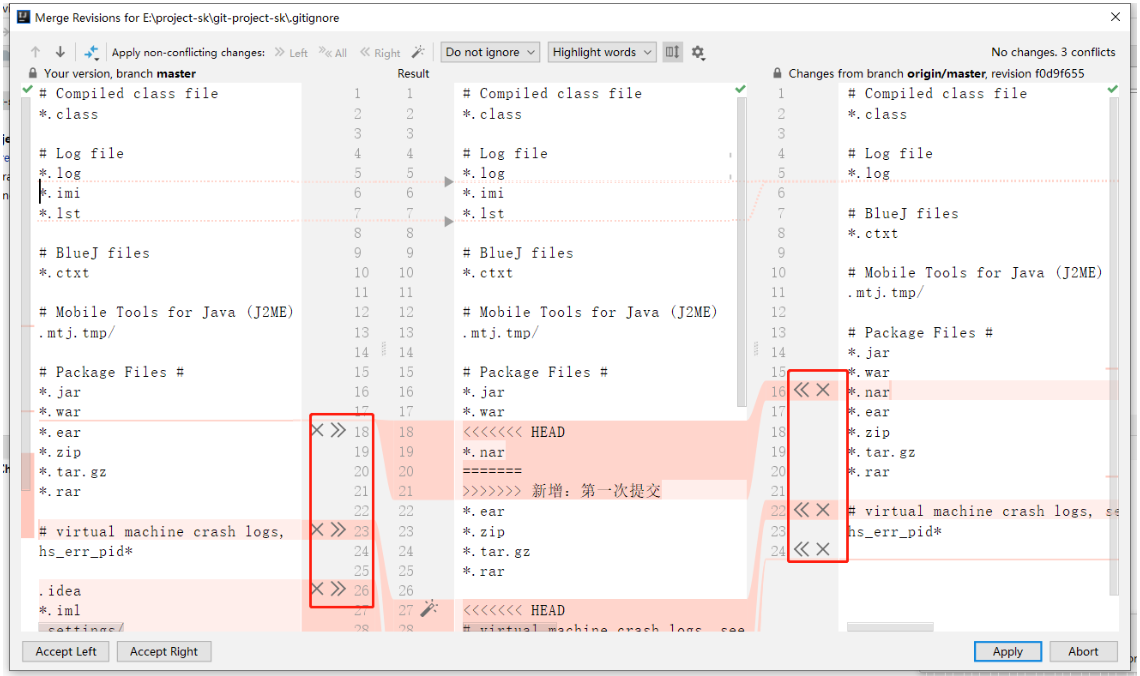Click '.mtj.tmp/' in the right pane
This screenshot has width=1140, height=676.
[x=886, y=292]
